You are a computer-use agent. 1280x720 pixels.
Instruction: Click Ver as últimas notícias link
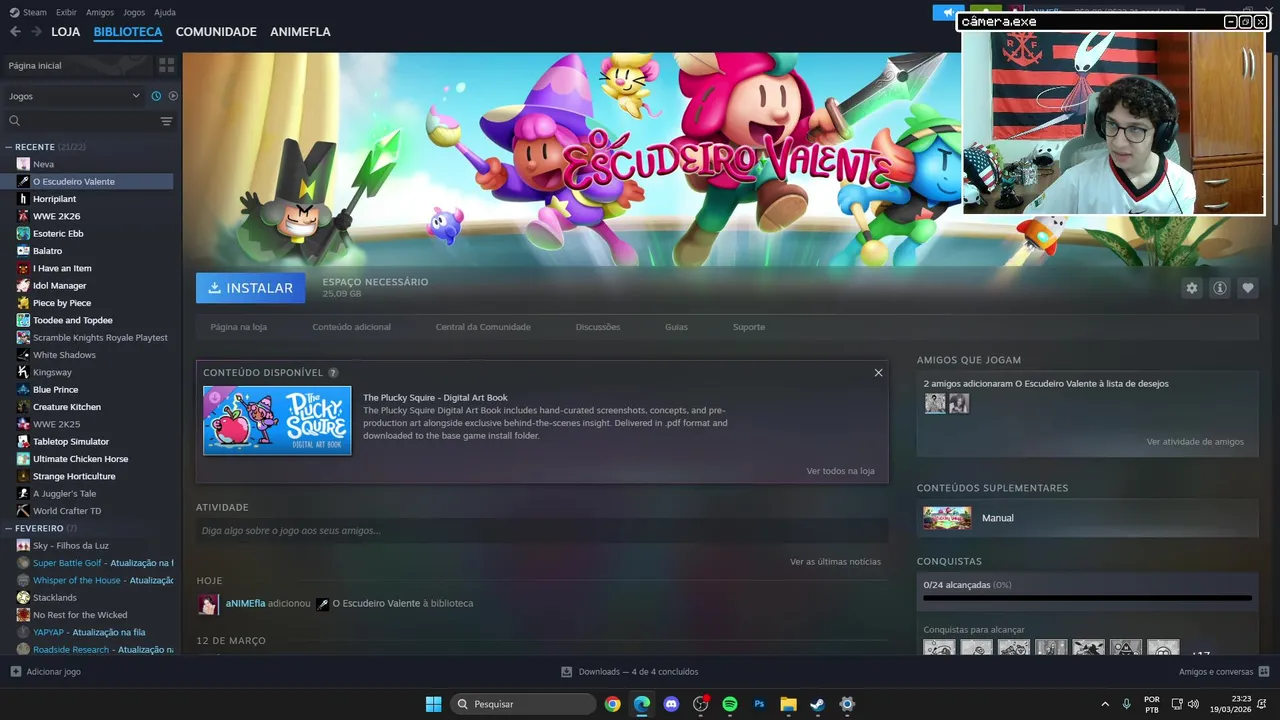point(835,562)
